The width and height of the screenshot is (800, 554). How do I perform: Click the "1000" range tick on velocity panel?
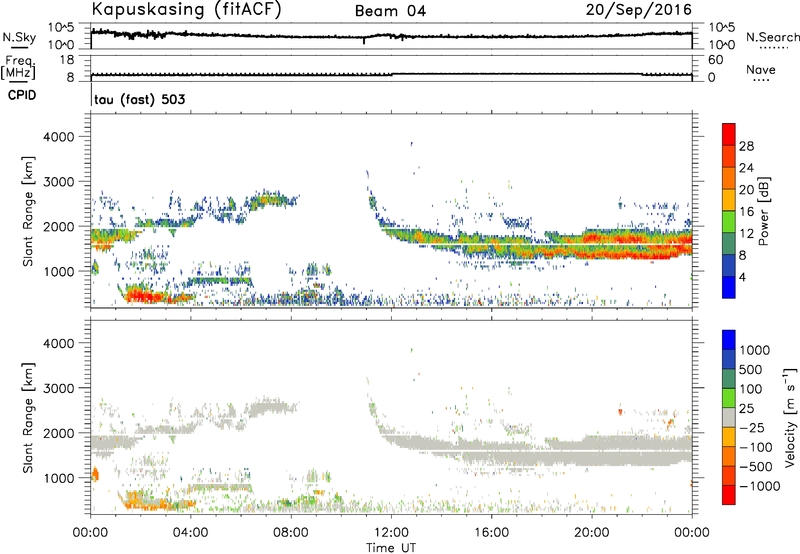(x=58, y=478)
